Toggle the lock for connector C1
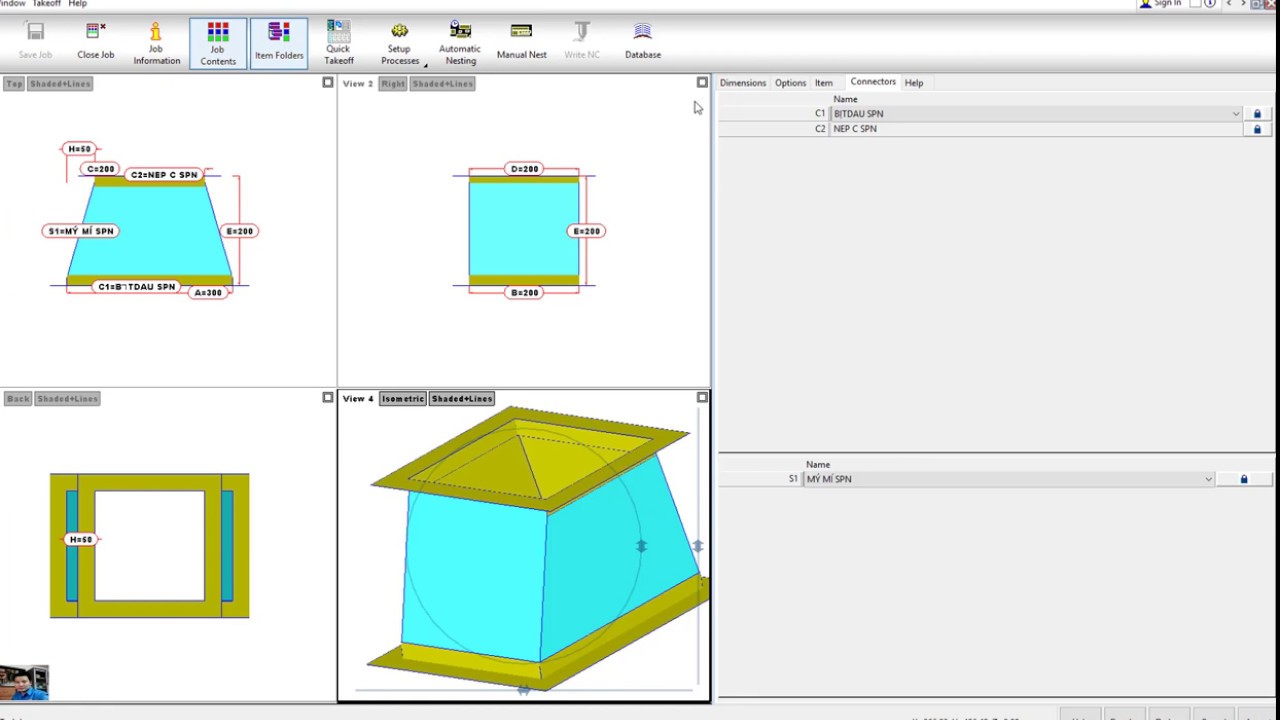 pos(1257,114)
